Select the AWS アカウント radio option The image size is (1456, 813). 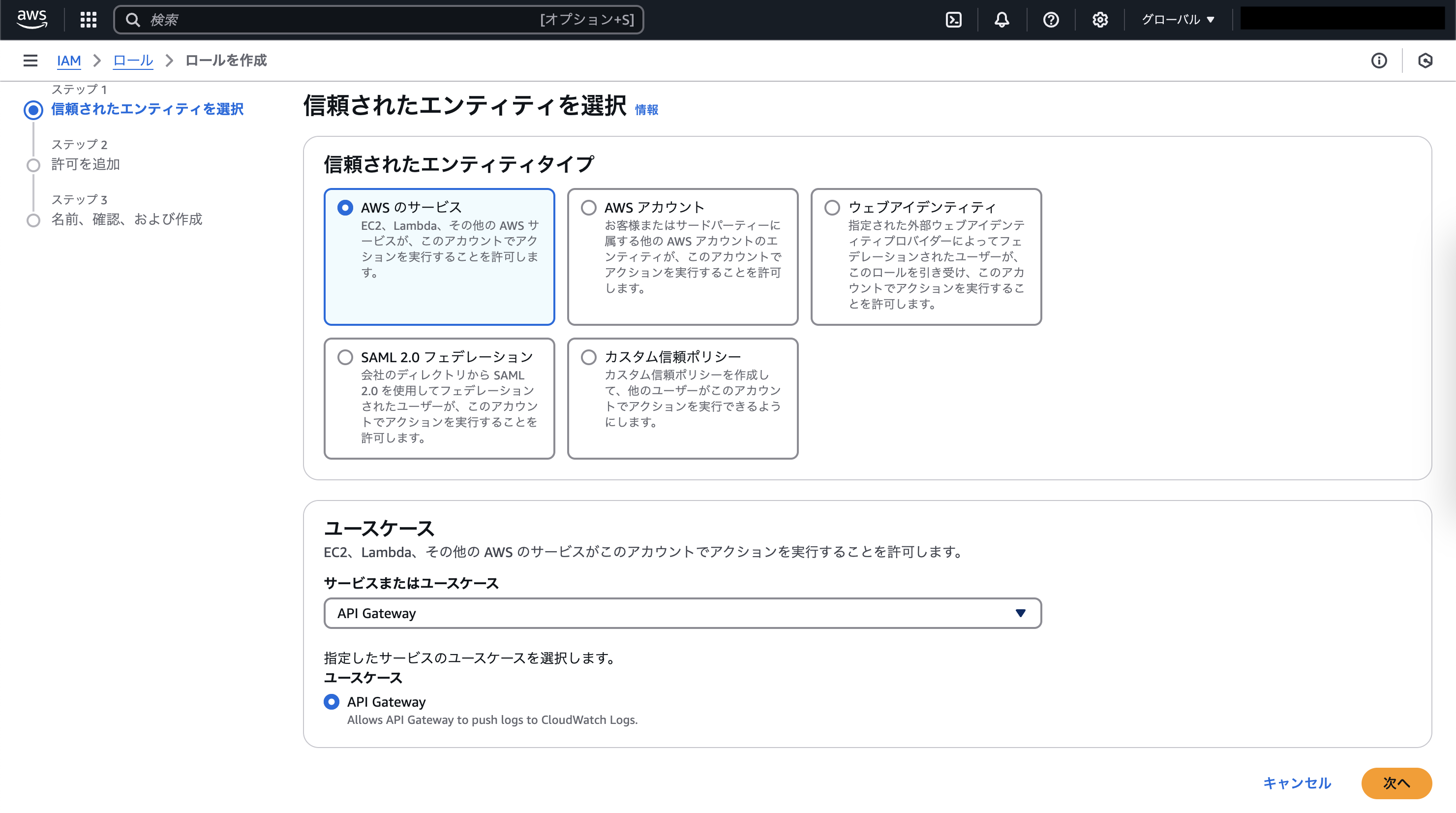pyautogui.click(x=588, y=208)
